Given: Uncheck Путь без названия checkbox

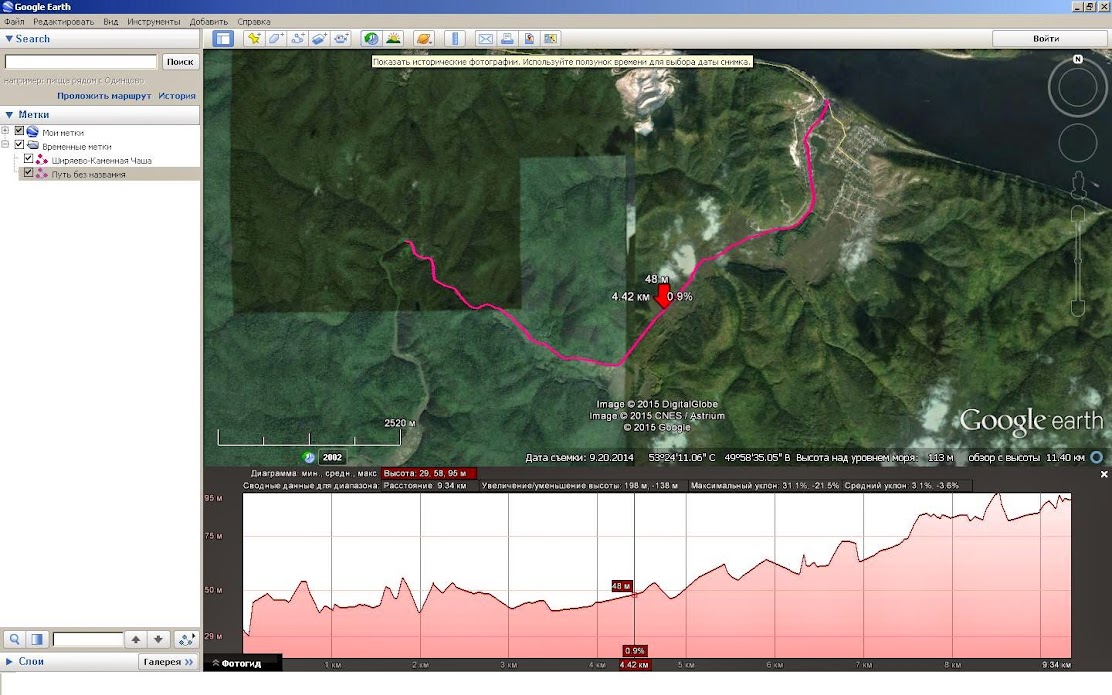Looking at the screenshot, I should (x=28, y=172).
